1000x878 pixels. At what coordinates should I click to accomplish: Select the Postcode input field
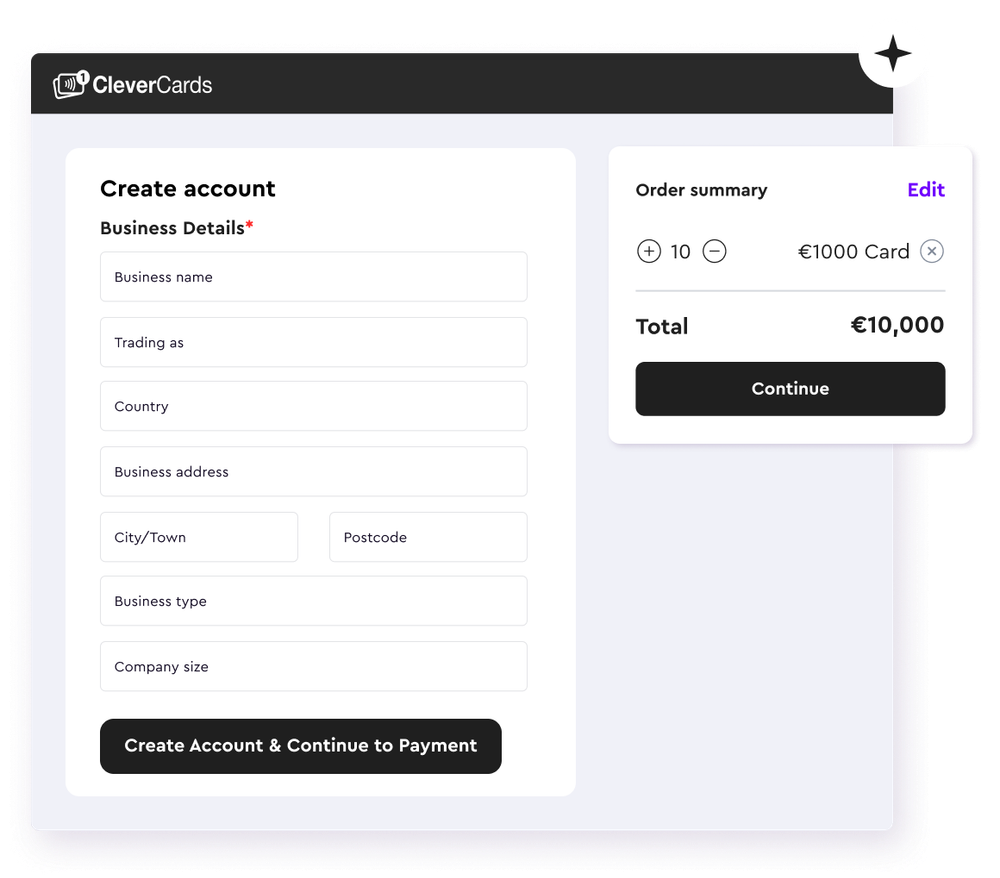click(x=428, y=537)
